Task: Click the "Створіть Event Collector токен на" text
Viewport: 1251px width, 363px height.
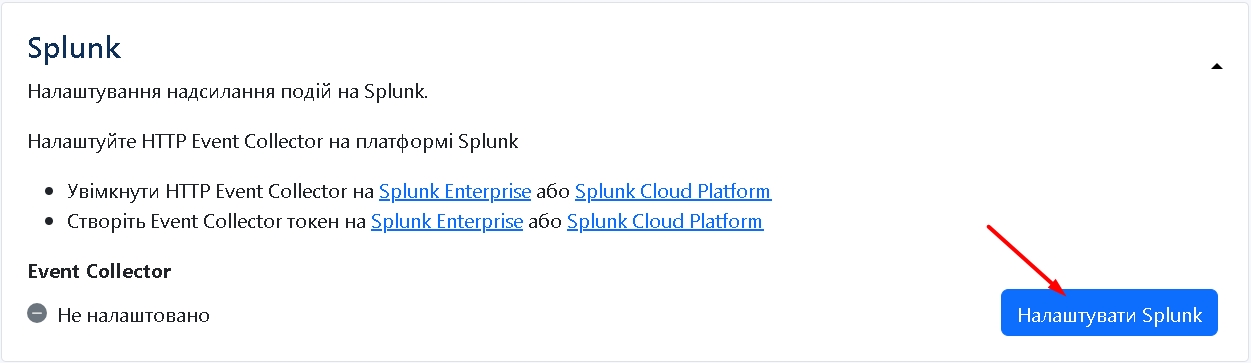Action: coord(216,221)
